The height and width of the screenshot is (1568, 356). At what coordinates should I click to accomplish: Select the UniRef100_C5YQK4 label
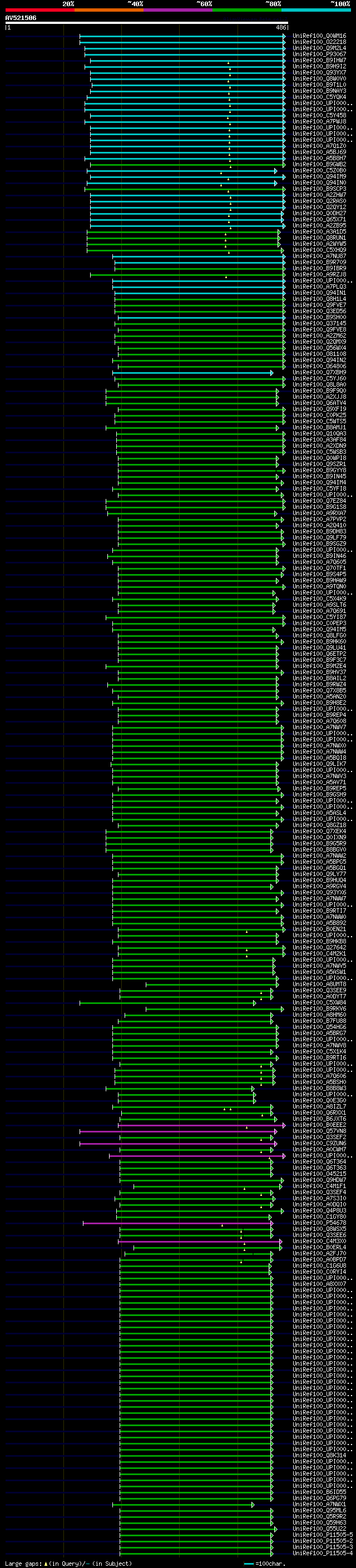(319, 97)
